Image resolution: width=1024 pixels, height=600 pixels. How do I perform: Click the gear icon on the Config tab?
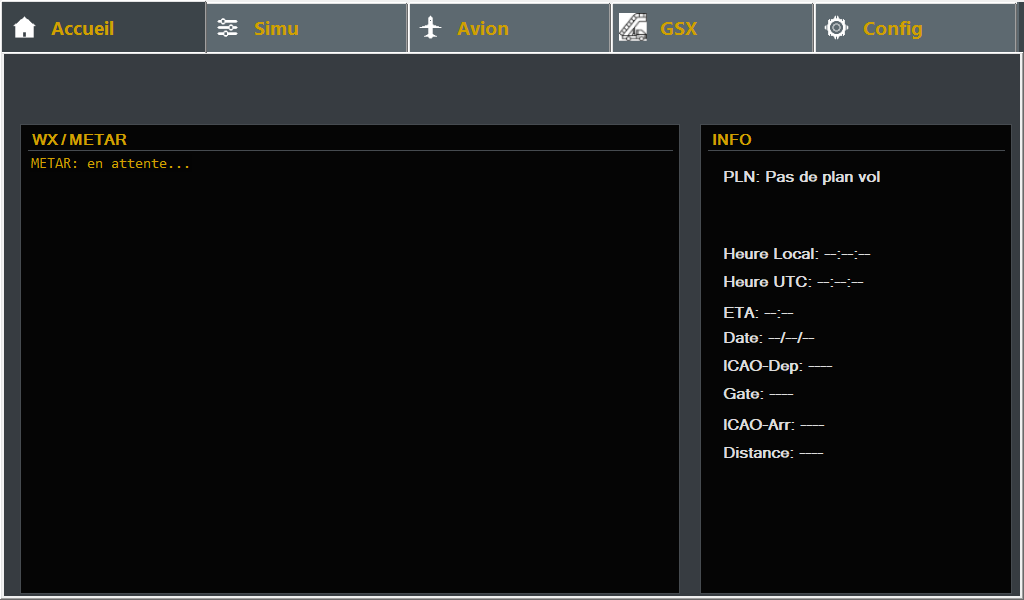click(836, 28)
